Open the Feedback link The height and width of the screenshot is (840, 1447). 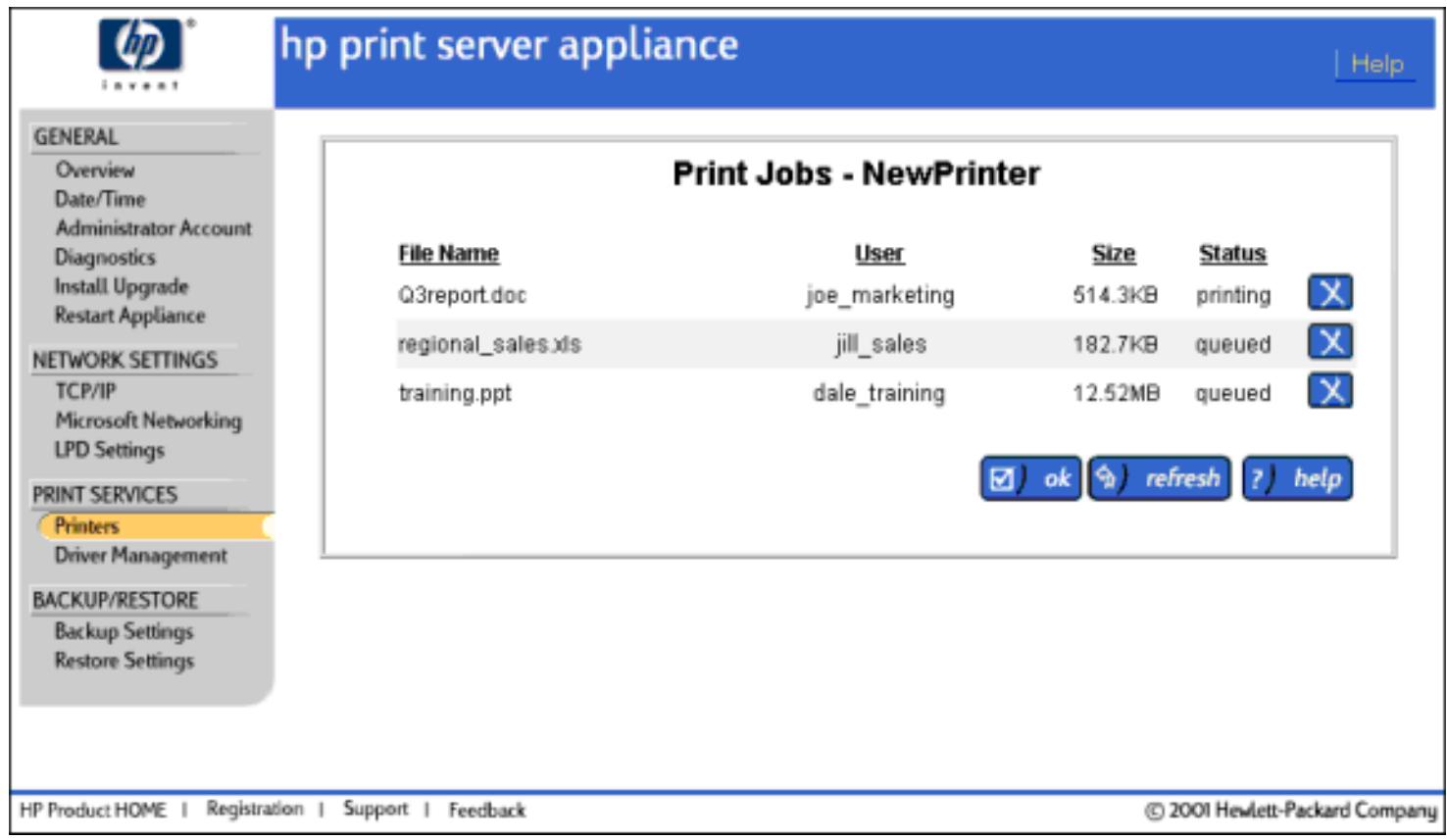pyautogui.click(x=487, y=810)
